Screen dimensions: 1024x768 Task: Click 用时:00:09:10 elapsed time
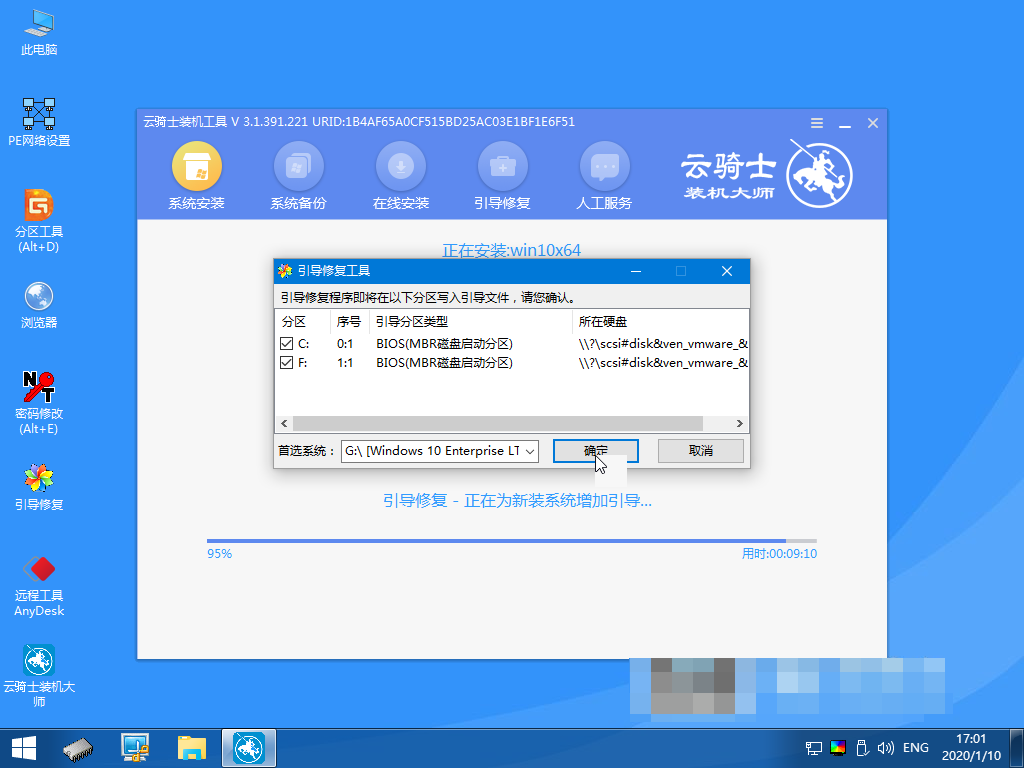779,554
